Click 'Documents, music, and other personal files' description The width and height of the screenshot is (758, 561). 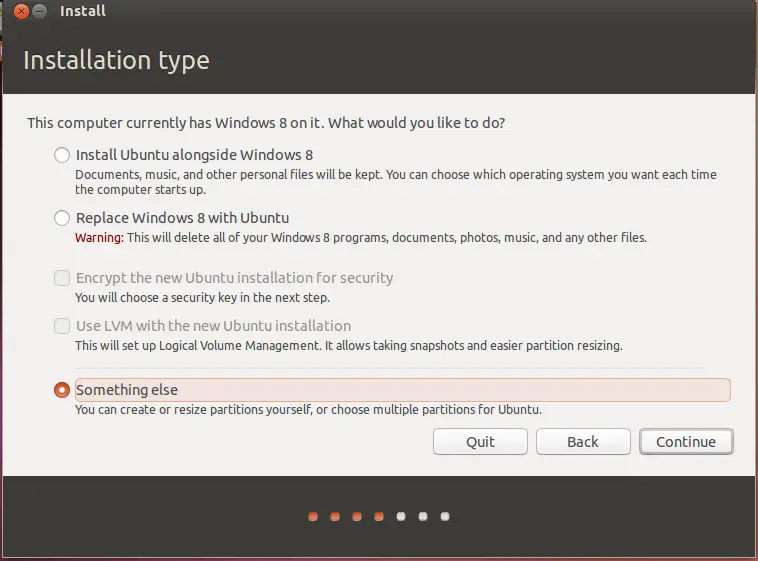pos(395,182)
